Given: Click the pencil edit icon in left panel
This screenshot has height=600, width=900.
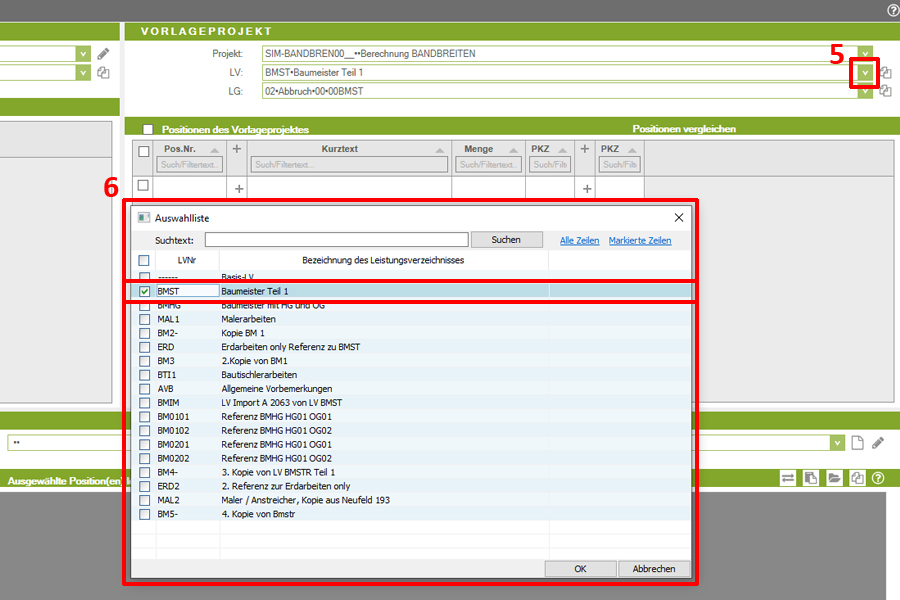Looking at the screenshot, I should [103, 54].
